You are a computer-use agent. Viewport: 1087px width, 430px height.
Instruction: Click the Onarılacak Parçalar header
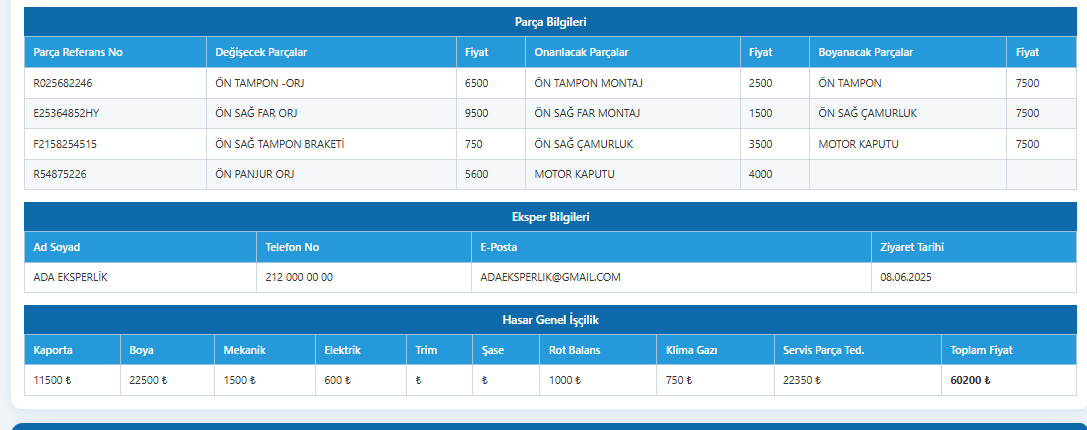pyautogui.click(x=580, y=52)
